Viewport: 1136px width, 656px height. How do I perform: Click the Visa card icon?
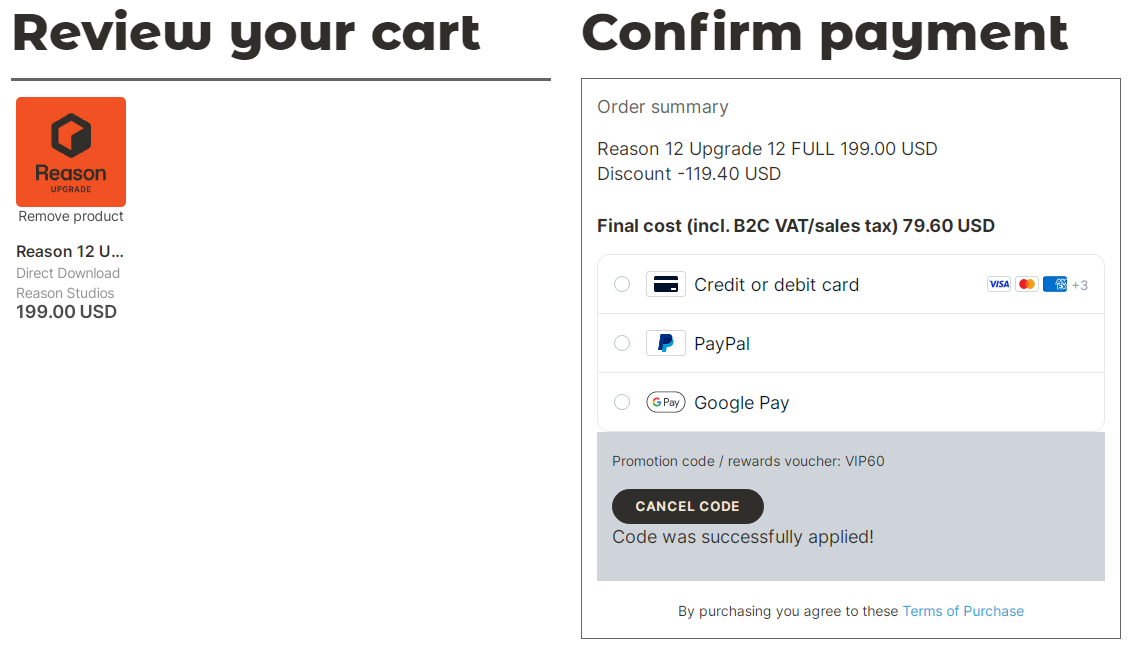click(x=998, y=284)
